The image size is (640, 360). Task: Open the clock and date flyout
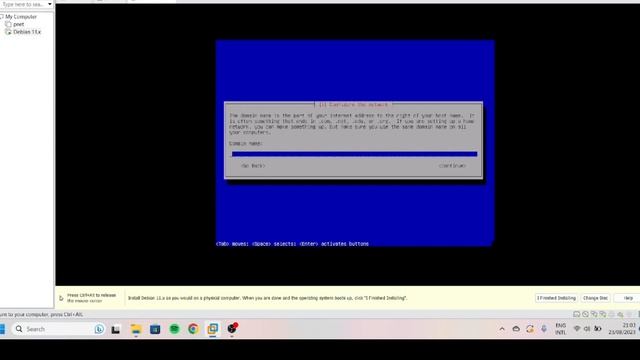click(x=623, y=329)
